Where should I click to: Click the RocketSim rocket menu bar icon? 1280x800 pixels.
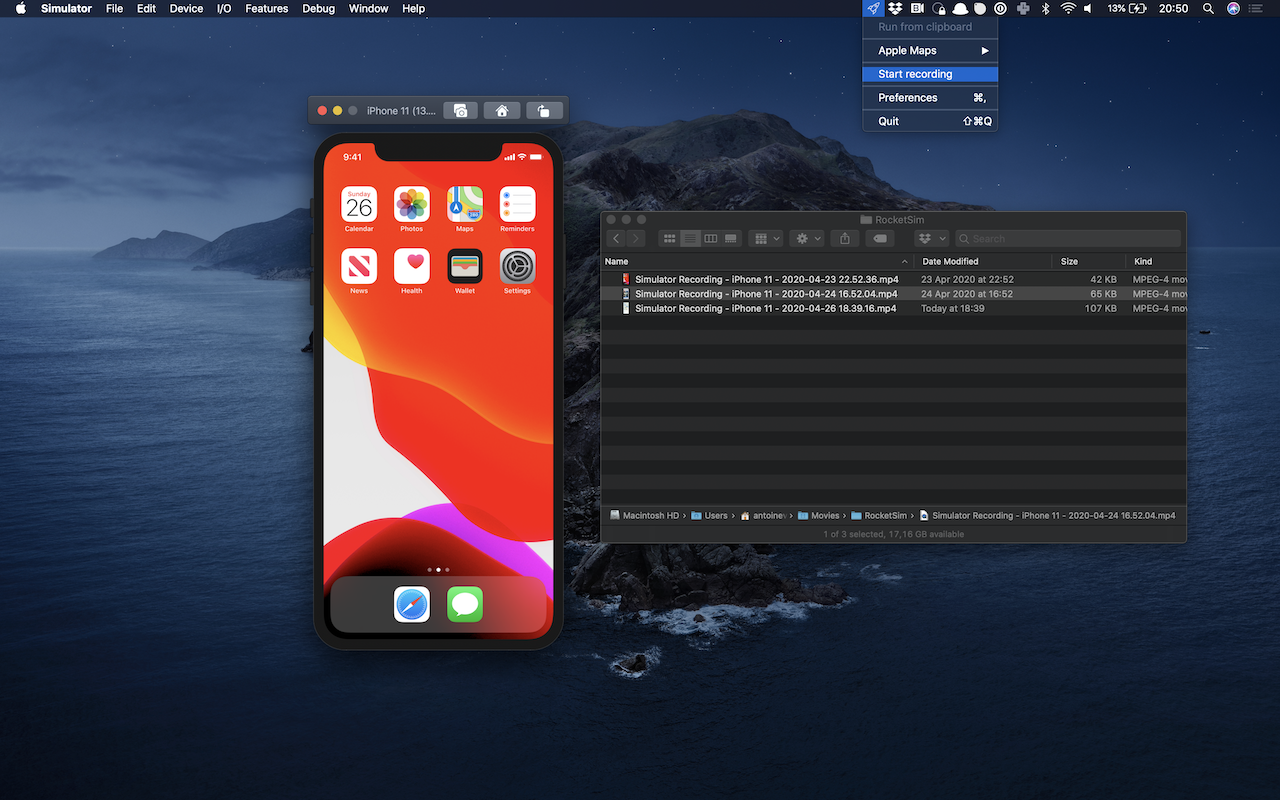pos(873,8)
